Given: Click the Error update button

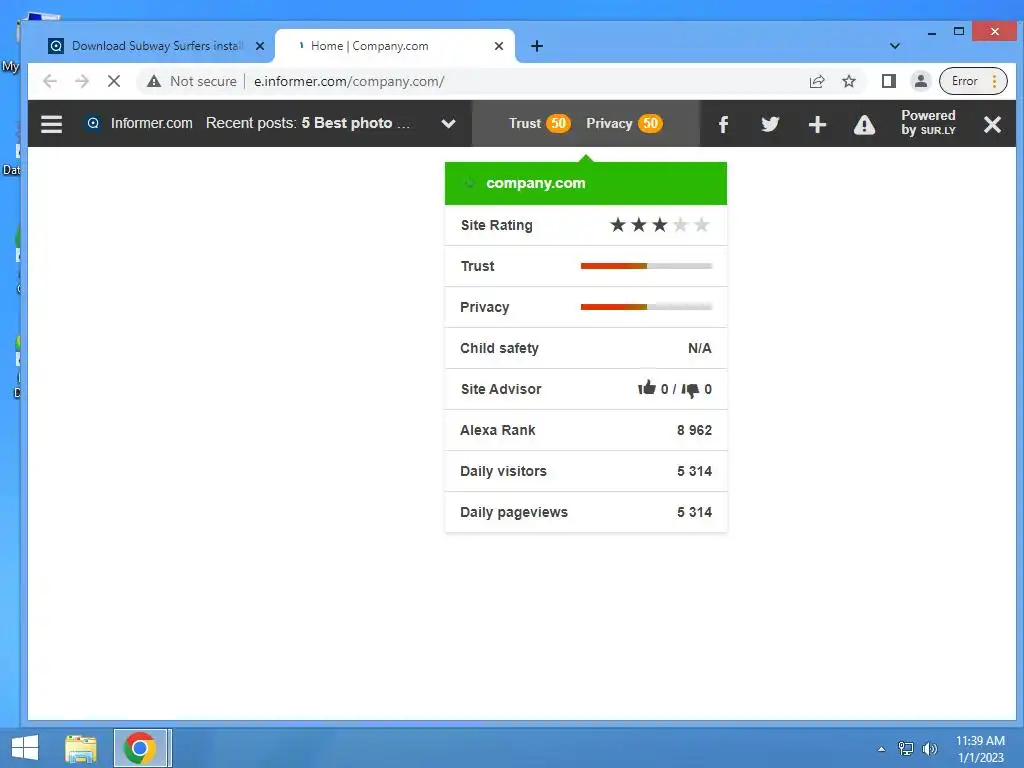Looking at the screenshot, I should click(x=965, y=82).
